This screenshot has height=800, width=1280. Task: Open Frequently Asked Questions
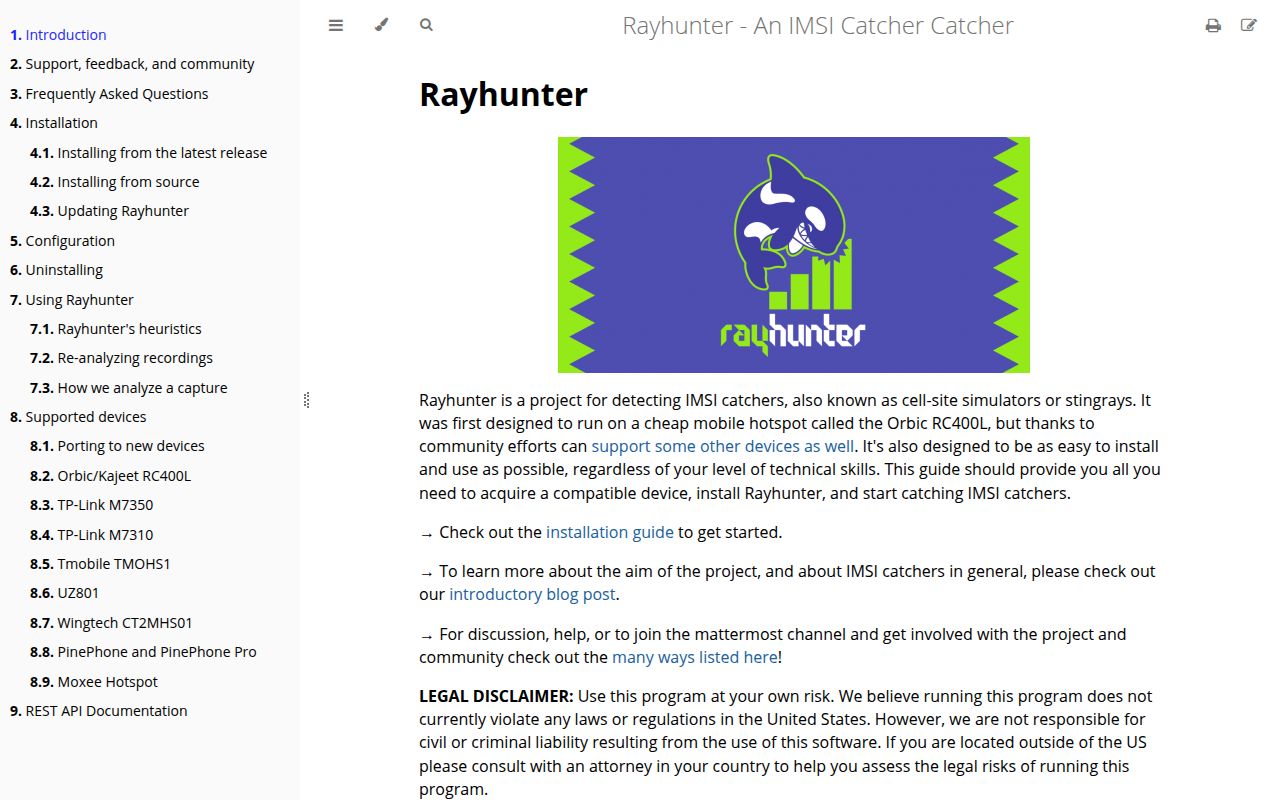point(109,94)
